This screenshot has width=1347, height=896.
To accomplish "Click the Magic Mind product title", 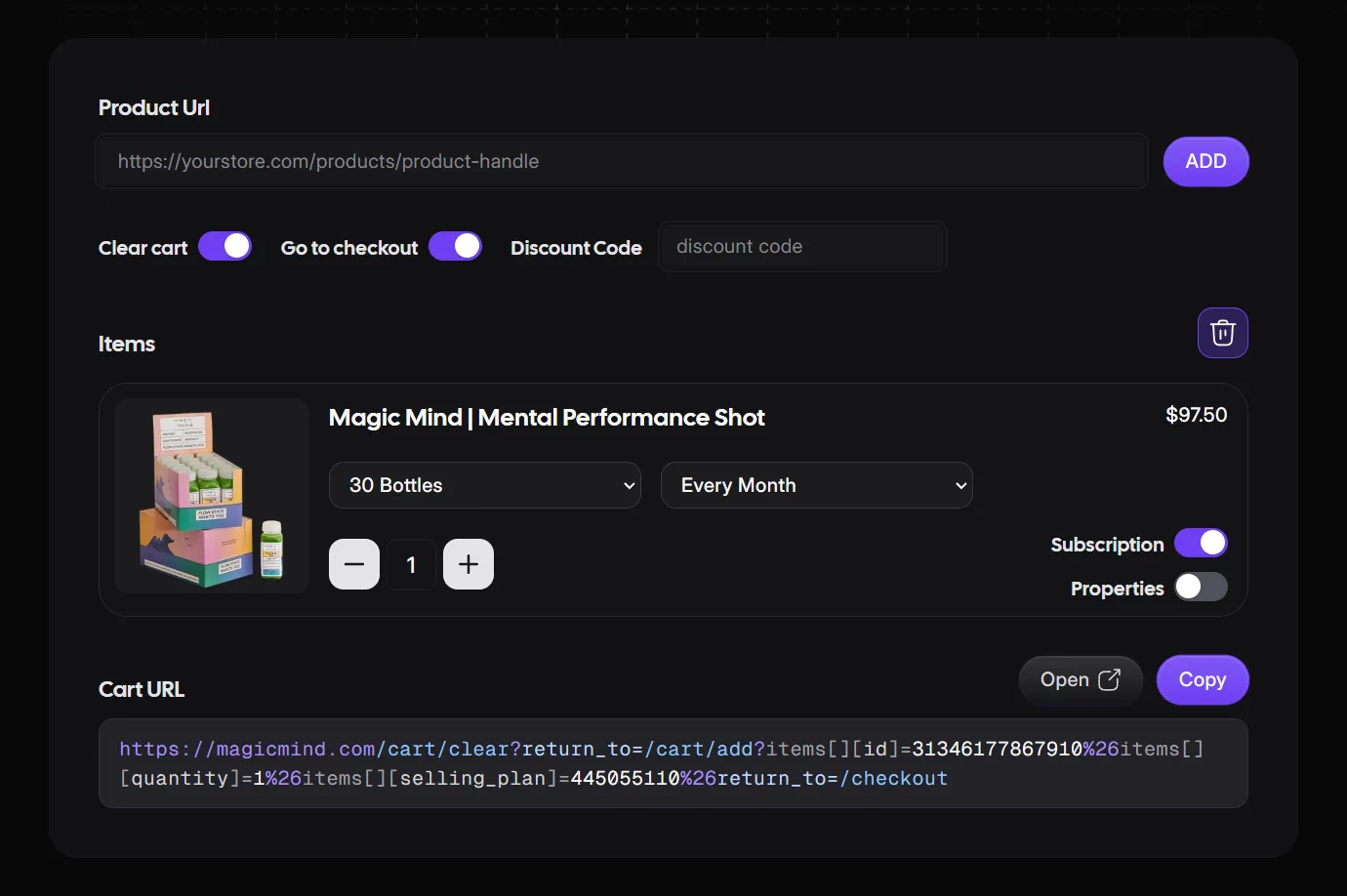I will (547, 418).
